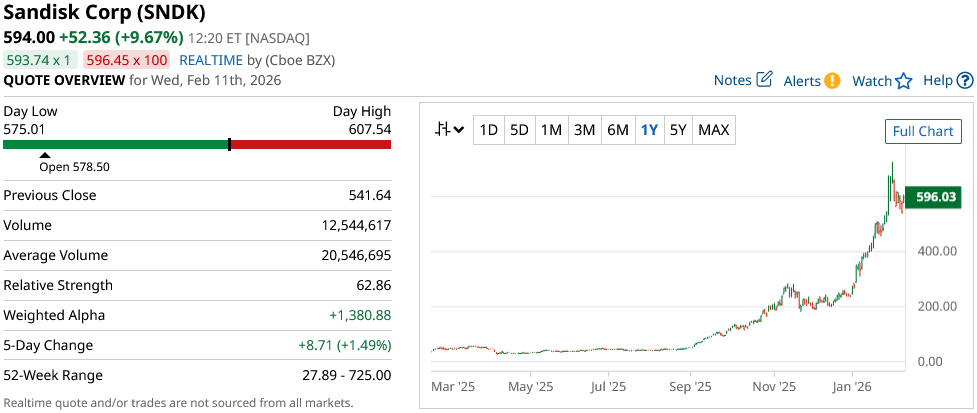Click the green bid quote 593.74 x 1

click(41, 60)
